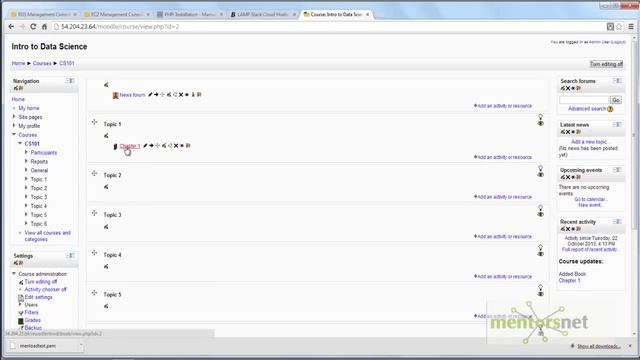Collapse the CS101 node in Navigation

click(x=20, y=143)
